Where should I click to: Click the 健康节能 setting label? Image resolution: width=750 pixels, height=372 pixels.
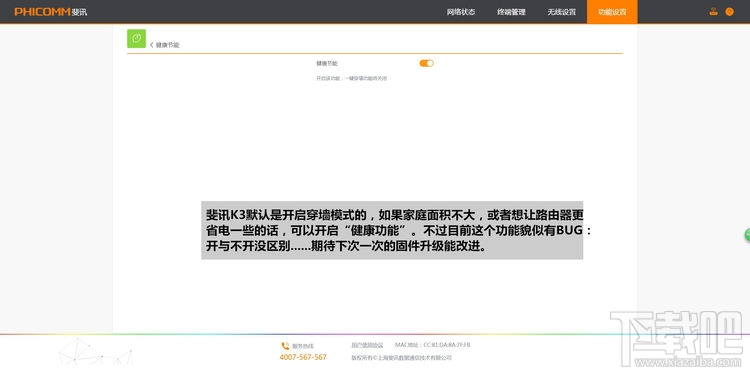327,63
